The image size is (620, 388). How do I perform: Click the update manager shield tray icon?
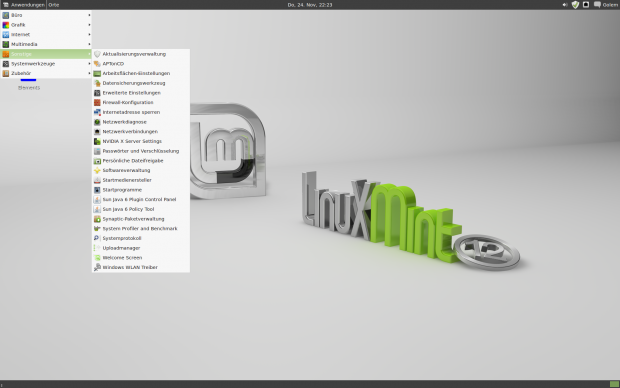click(575, 5)
